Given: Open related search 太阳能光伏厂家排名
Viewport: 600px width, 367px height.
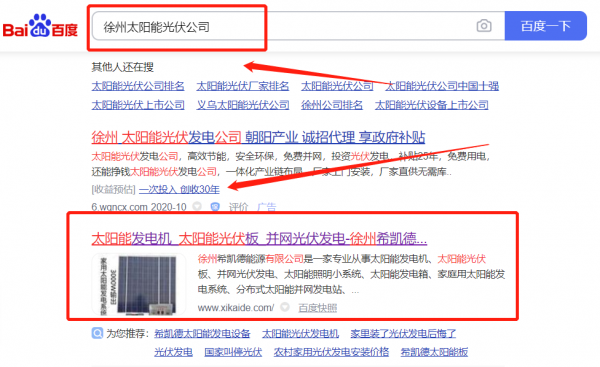Looking at the screenshot, I should tap(243, 86).
